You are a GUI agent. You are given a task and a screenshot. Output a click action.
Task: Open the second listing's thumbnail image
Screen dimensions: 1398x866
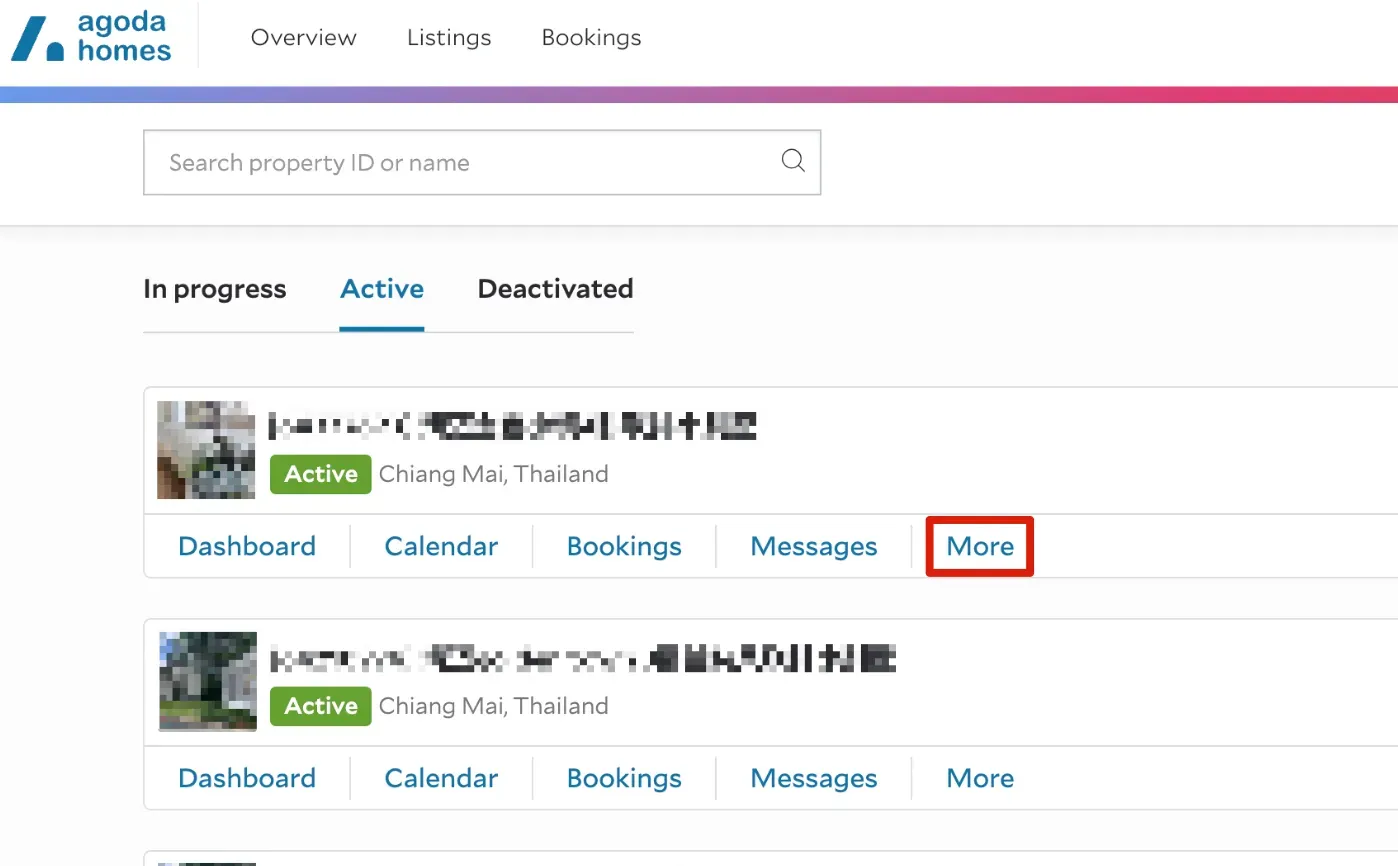207,681
